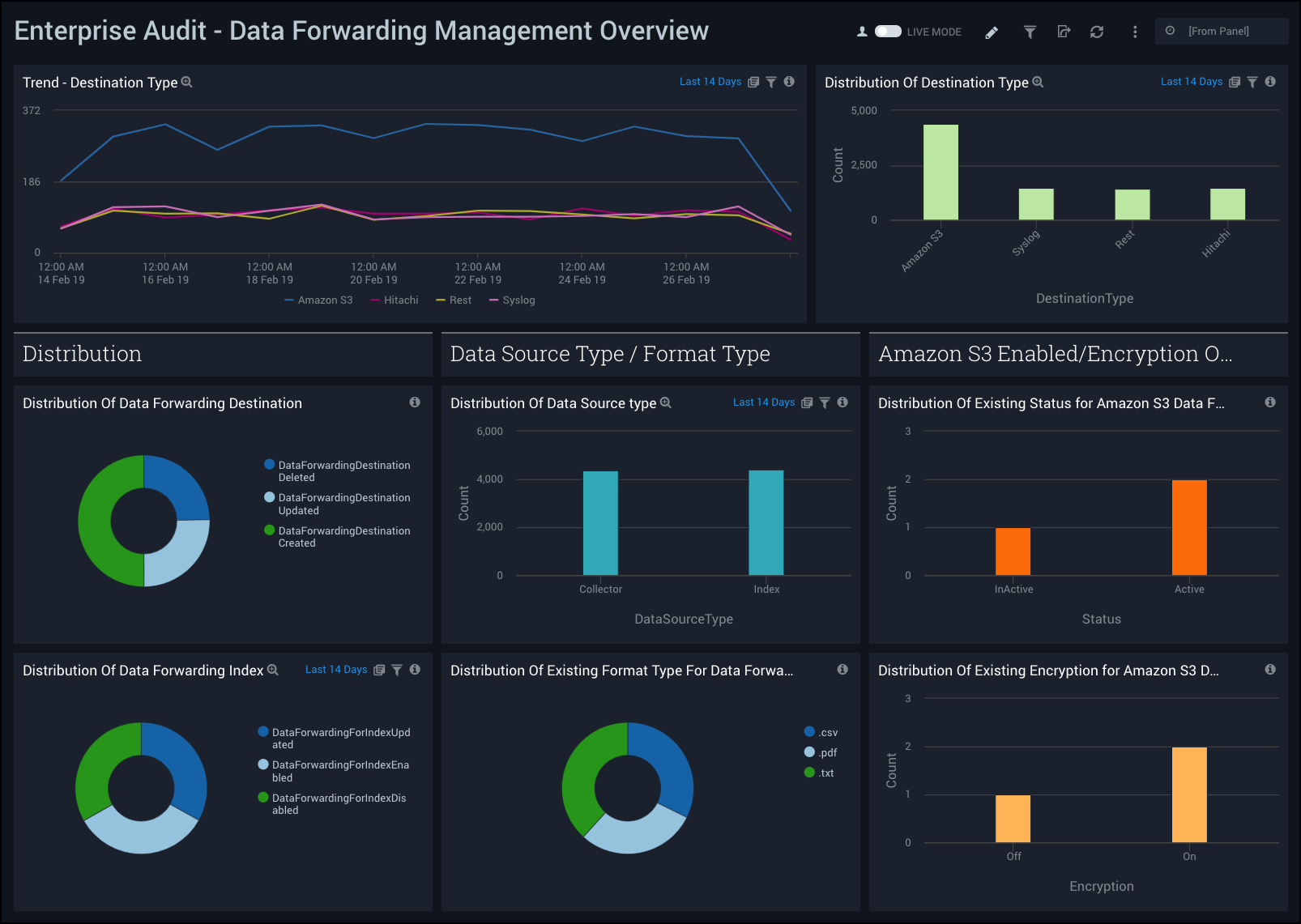
Task: Click the Amazon S3 bar in destination chart
Action: click(x=941, y=172)
